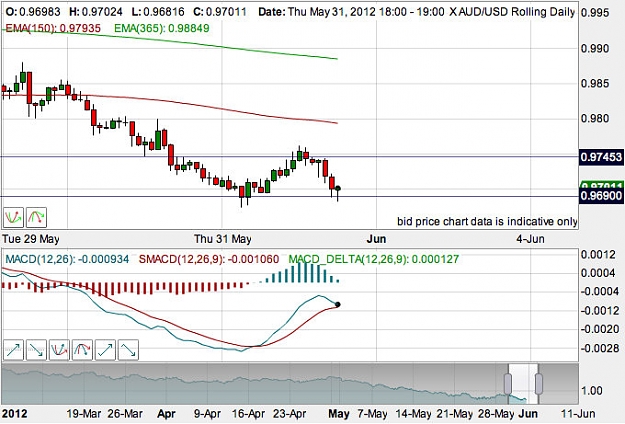The height and width of the screenshot is (424, 625).
Task: Click the high value H: 0.97024
Action: (96, 12)
